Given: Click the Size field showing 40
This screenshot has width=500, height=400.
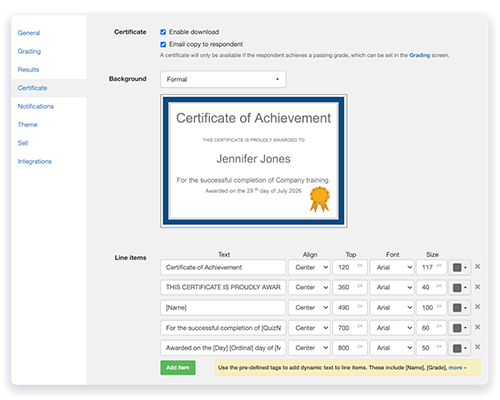Looking at the screenshot, I should click(431, 287).
